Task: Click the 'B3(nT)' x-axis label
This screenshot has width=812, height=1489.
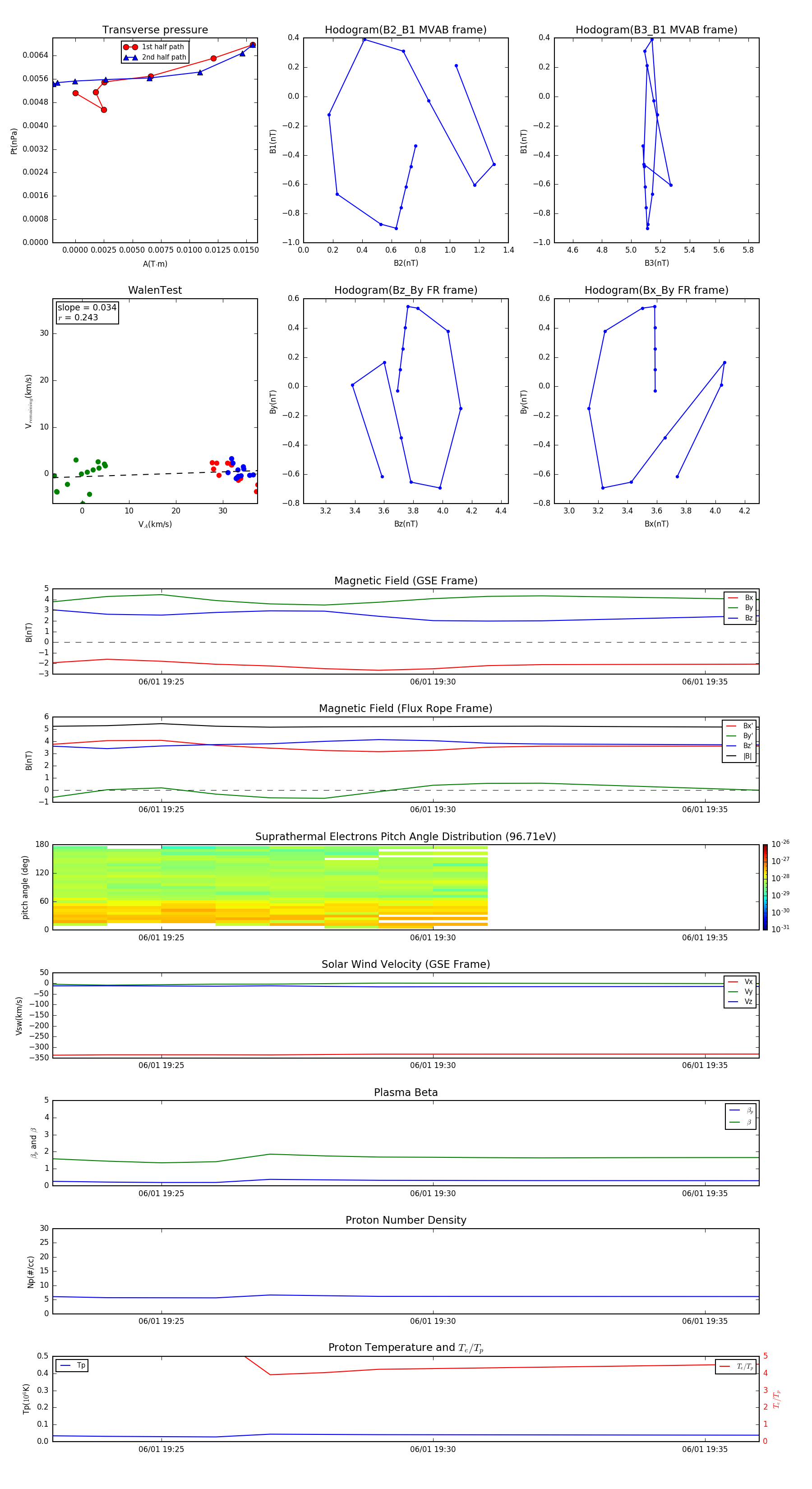Action: point(656,263)
